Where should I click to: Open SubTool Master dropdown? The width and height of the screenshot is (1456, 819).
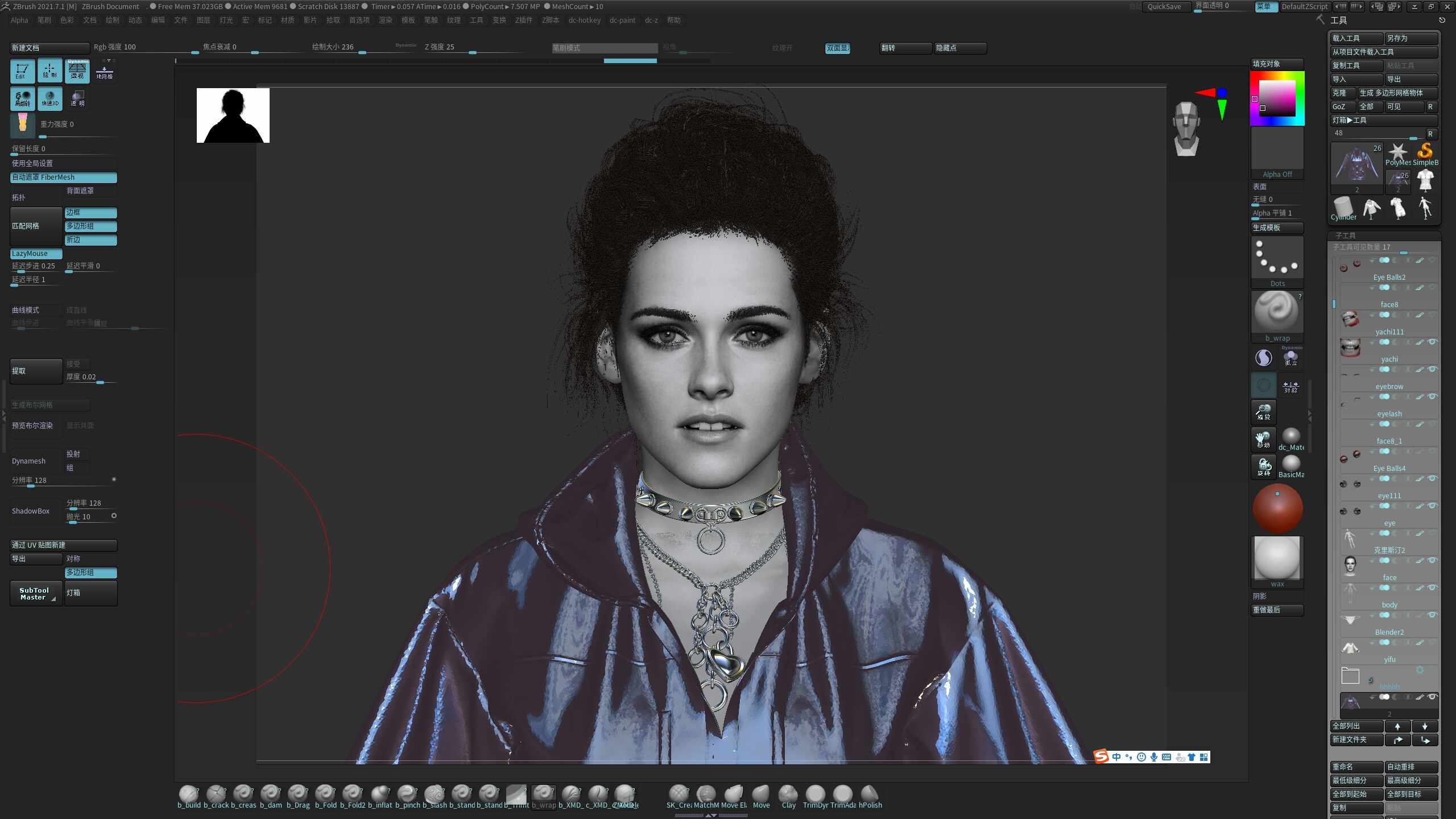[x=36, y=593]
